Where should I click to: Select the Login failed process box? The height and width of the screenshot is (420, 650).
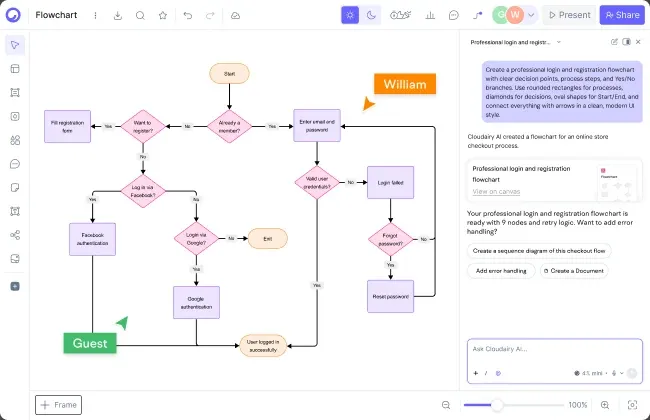(390, 182)
